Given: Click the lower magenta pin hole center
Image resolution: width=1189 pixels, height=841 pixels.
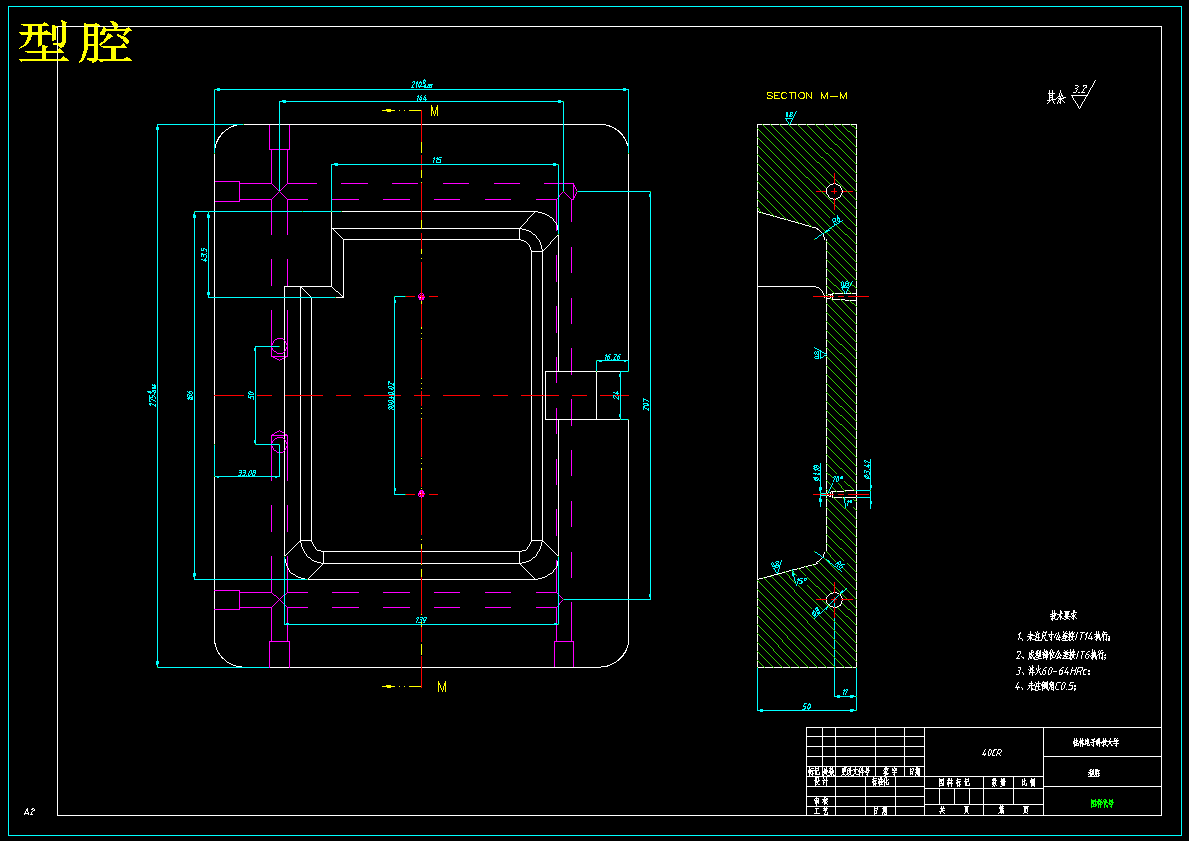Looking at the screenshot, I should pos(422,494).
